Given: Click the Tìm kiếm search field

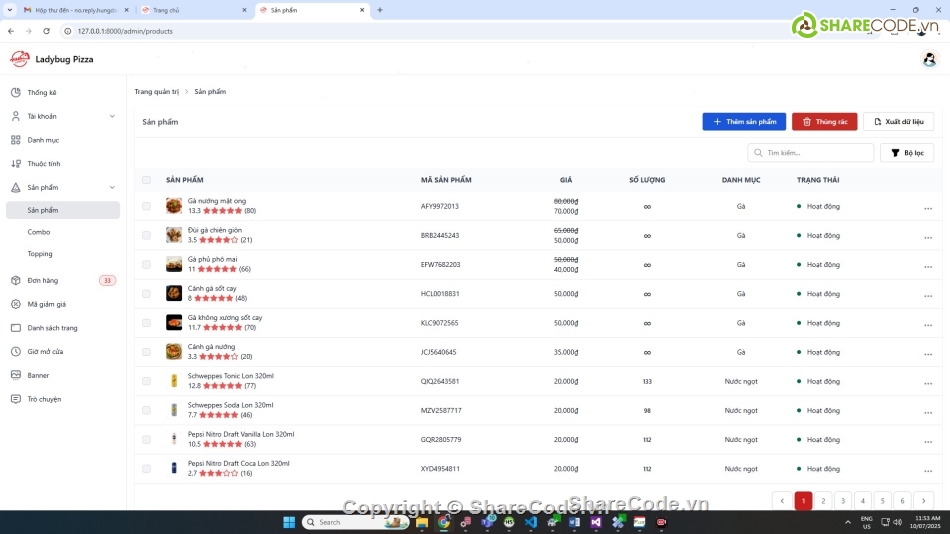Looking at the screenshot, I should click(x=811, y=153).
